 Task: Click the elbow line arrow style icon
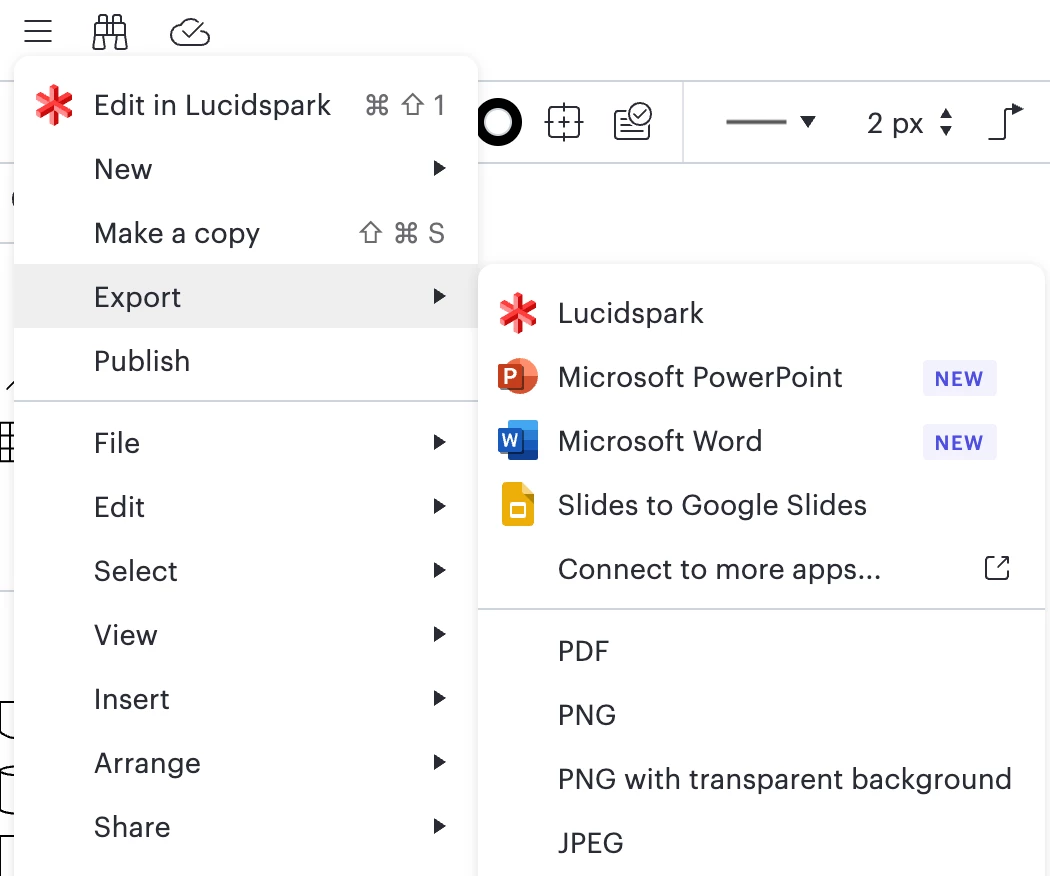click(1006, 121)
